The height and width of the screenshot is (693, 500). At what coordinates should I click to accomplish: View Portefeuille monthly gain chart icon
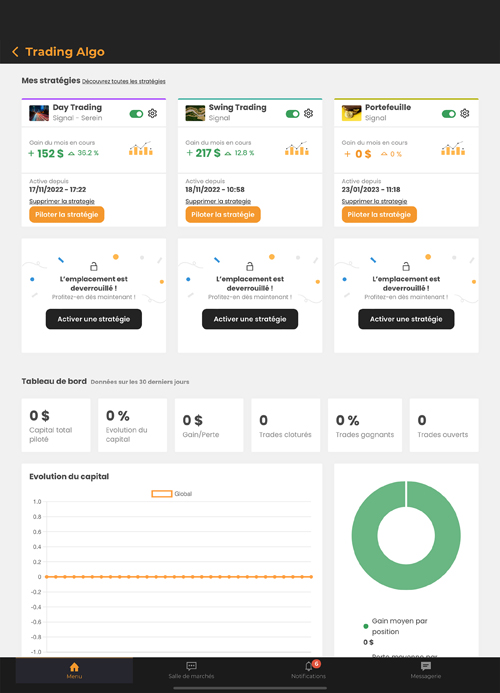[453, 148]
